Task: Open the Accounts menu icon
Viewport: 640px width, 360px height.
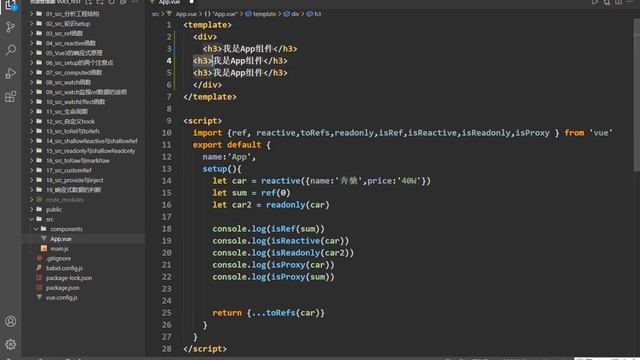Action: pos(11,321)
